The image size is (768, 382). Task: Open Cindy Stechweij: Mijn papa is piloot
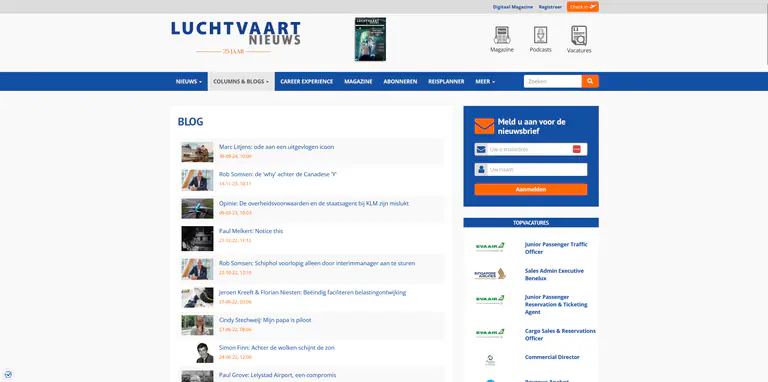(x=265, y=320)
